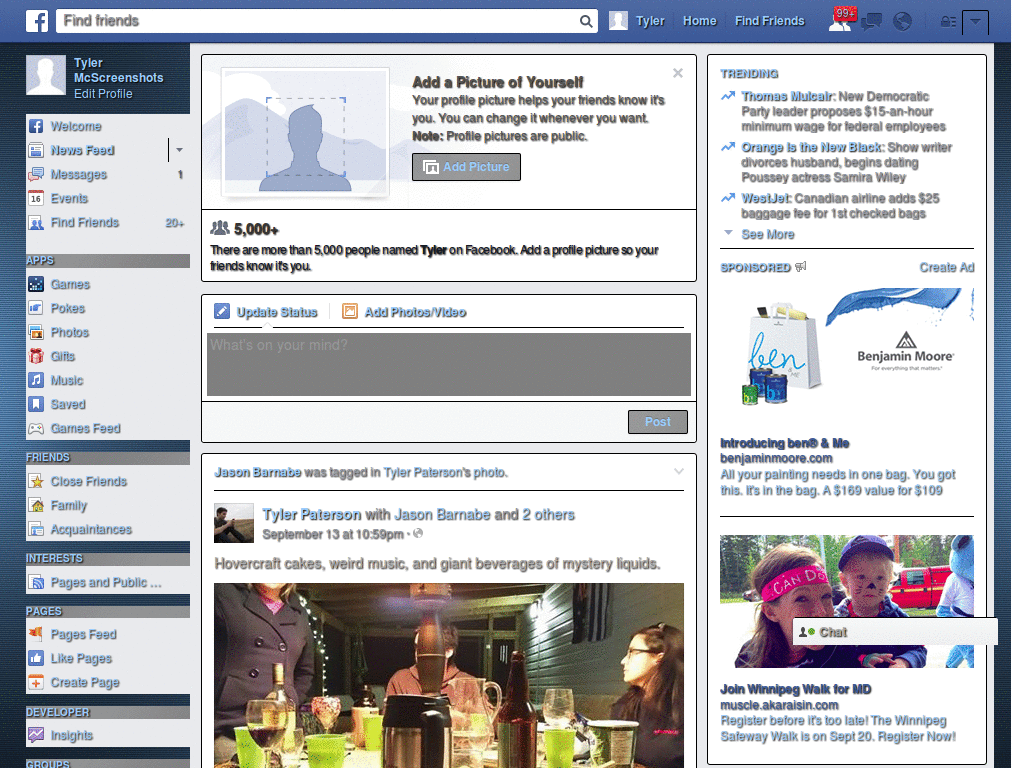Click Tyler Paterson's post avatar thumbnail
This screenshot has height=768, width=1024.
(234, 523)
